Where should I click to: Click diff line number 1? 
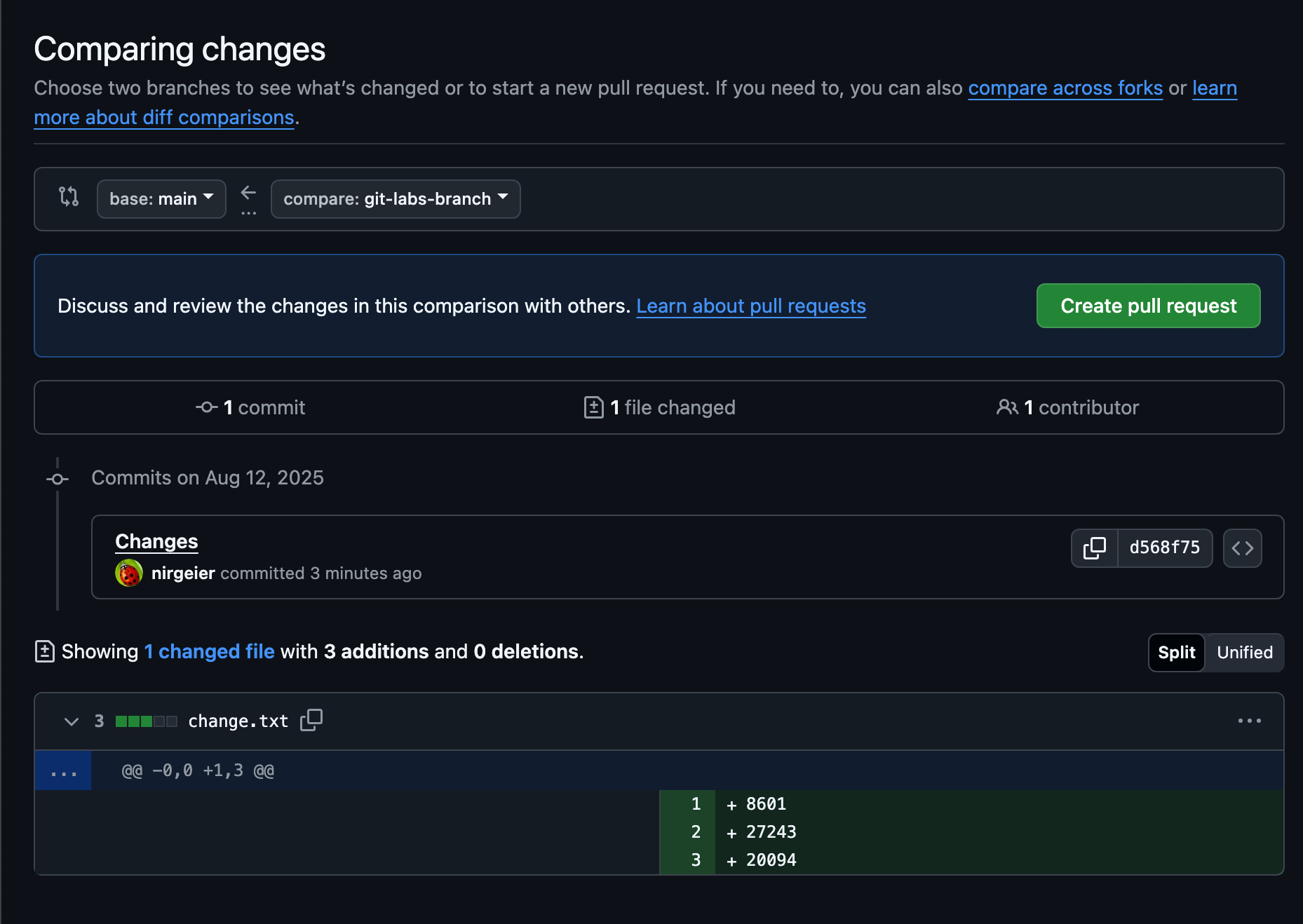(688, 804)
